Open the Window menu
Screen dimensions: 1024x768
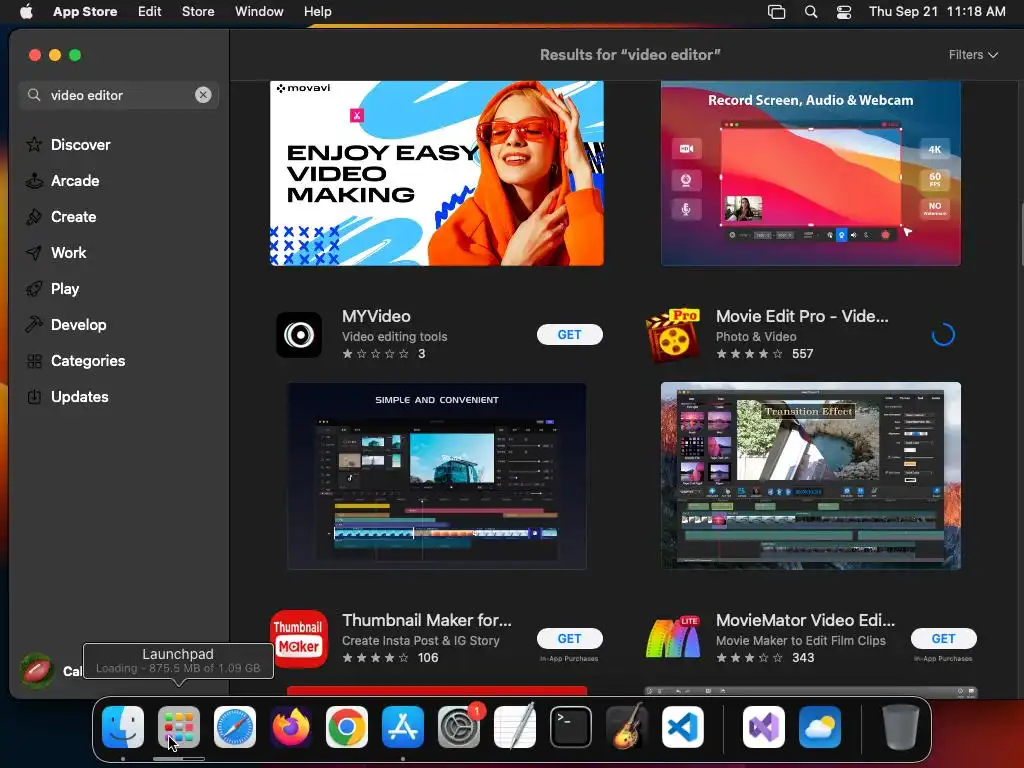click(x=259, y=12)
